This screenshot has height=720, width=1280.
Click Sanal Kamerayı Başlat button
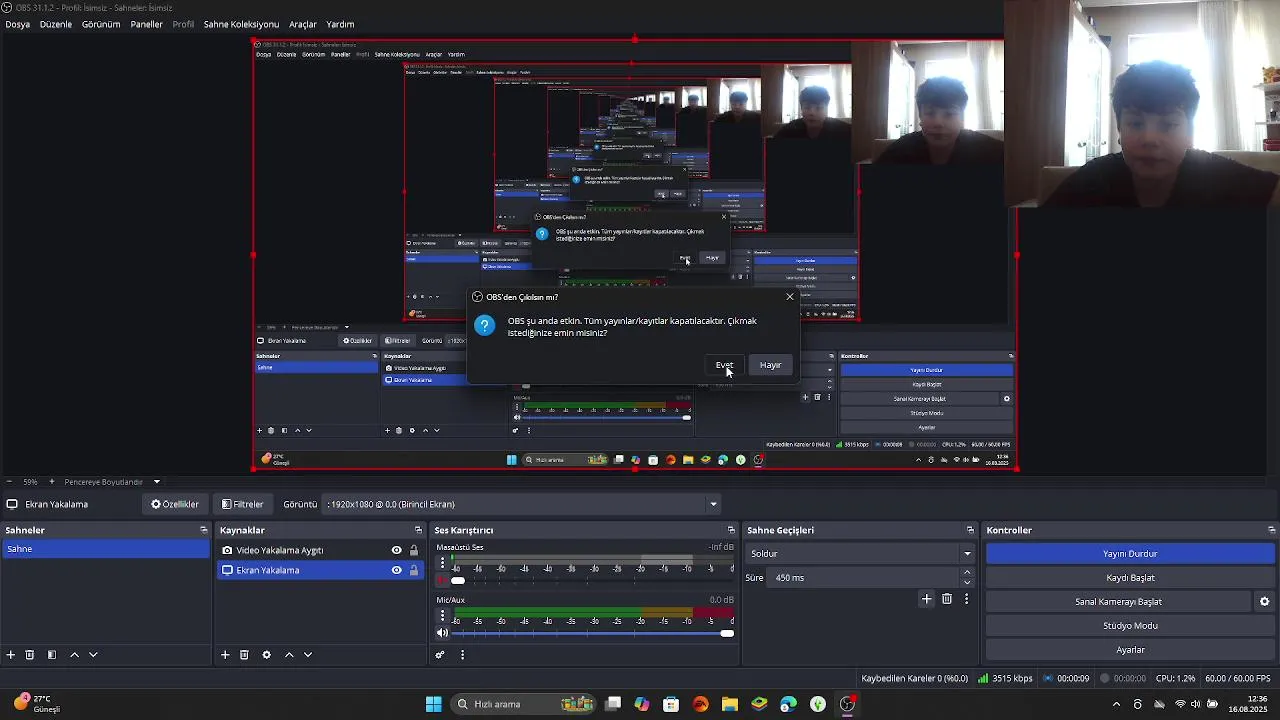(x=1118, y=602)
